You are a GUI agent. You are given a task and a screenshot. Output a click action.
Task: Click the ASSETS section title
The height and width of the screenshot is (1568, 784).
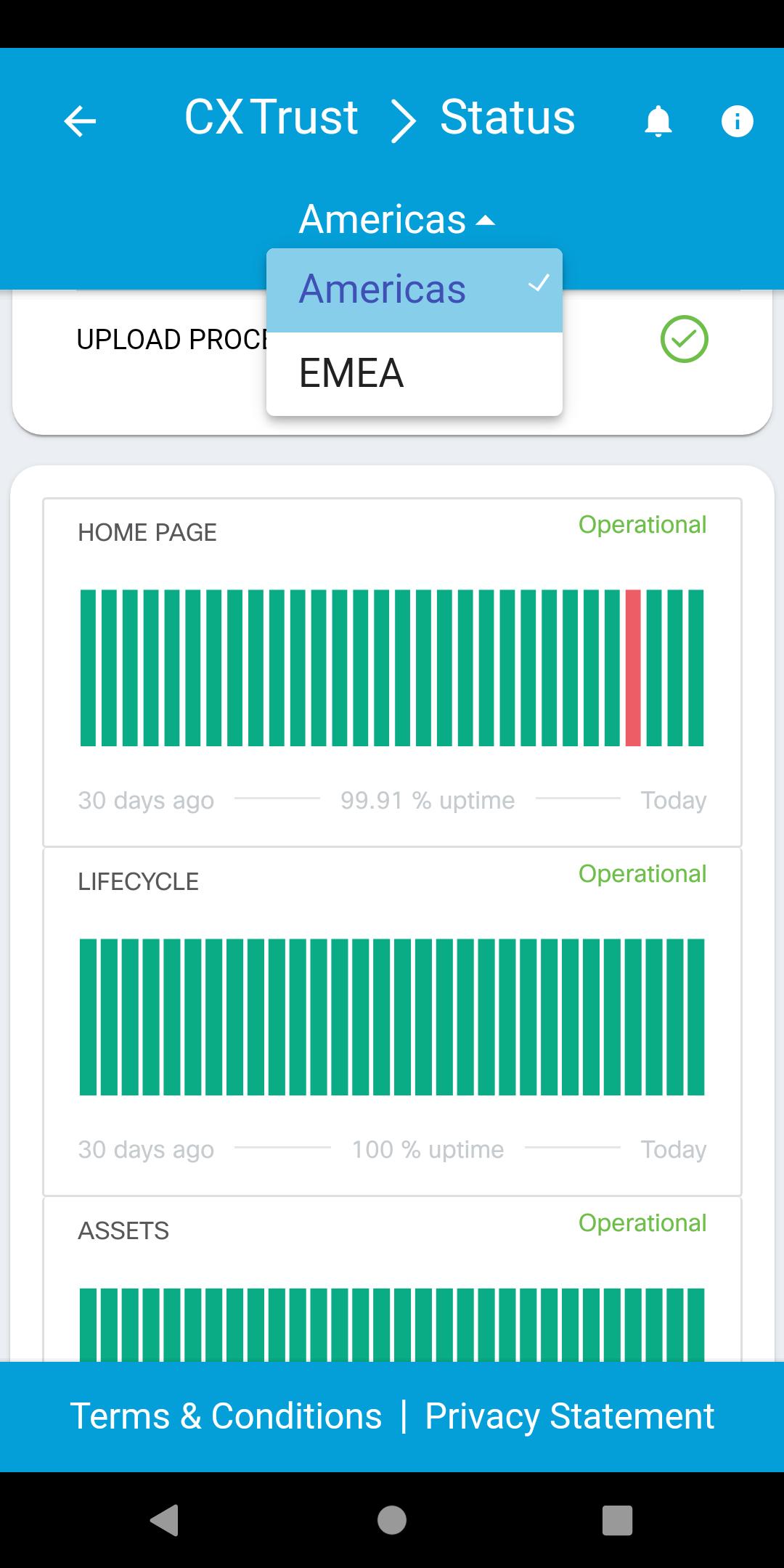pos(123,1231)
